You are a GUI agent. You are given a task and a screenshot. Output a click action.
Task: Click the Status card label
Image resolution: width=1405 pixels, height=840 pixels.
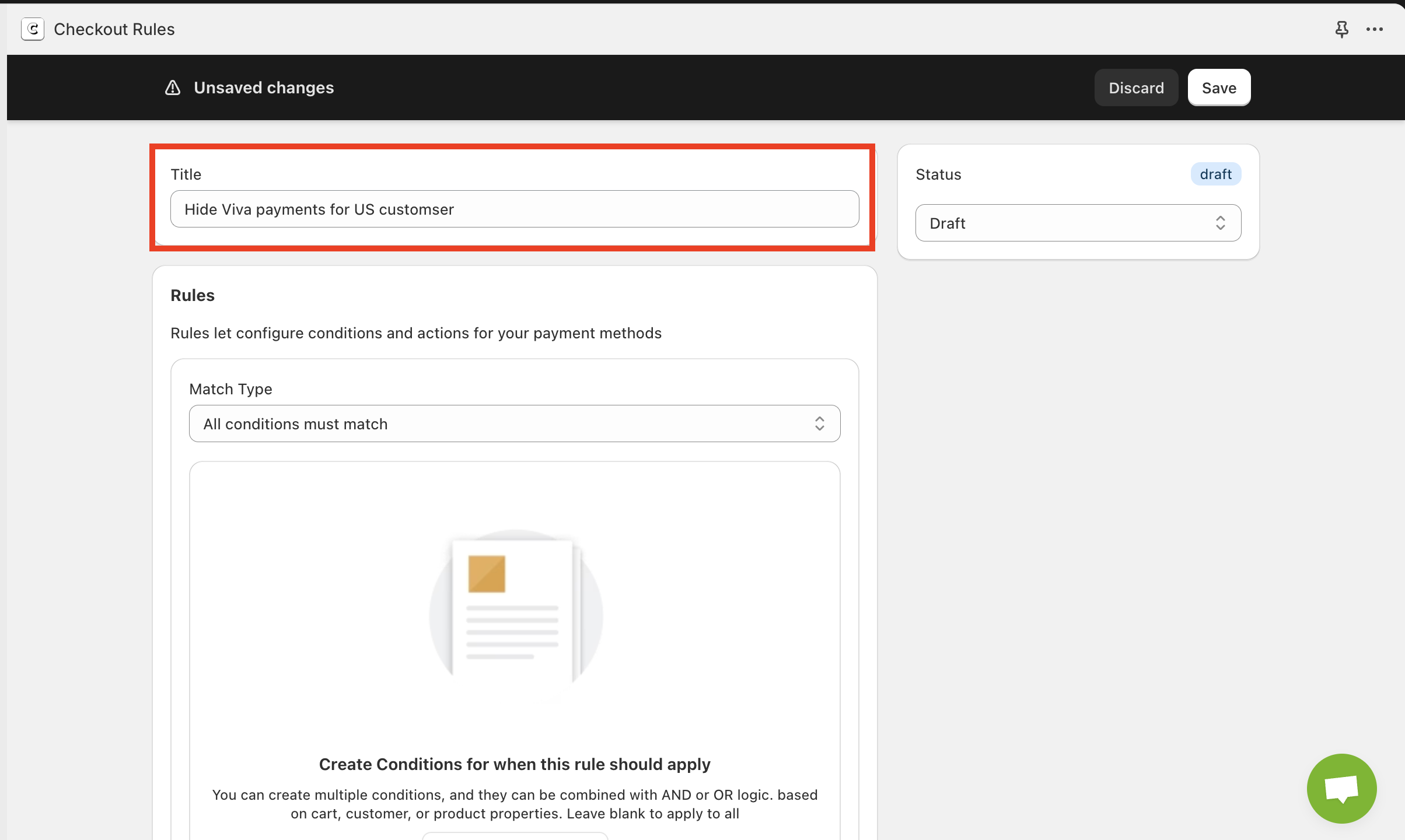tap(938, 174)
